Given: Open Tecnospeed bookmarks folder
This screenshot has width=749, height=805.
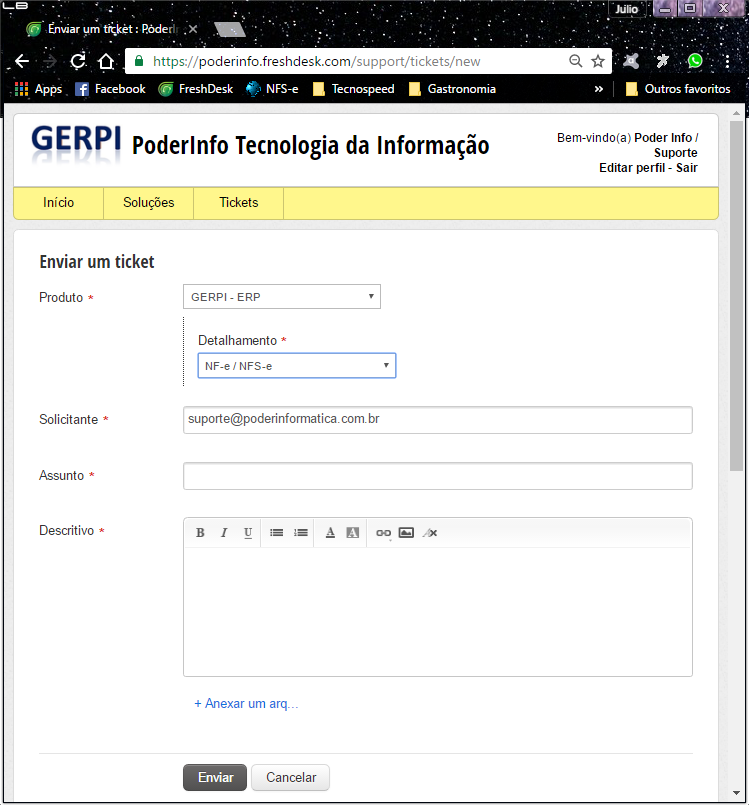Looking at the screenshot, I should (354, 89).
